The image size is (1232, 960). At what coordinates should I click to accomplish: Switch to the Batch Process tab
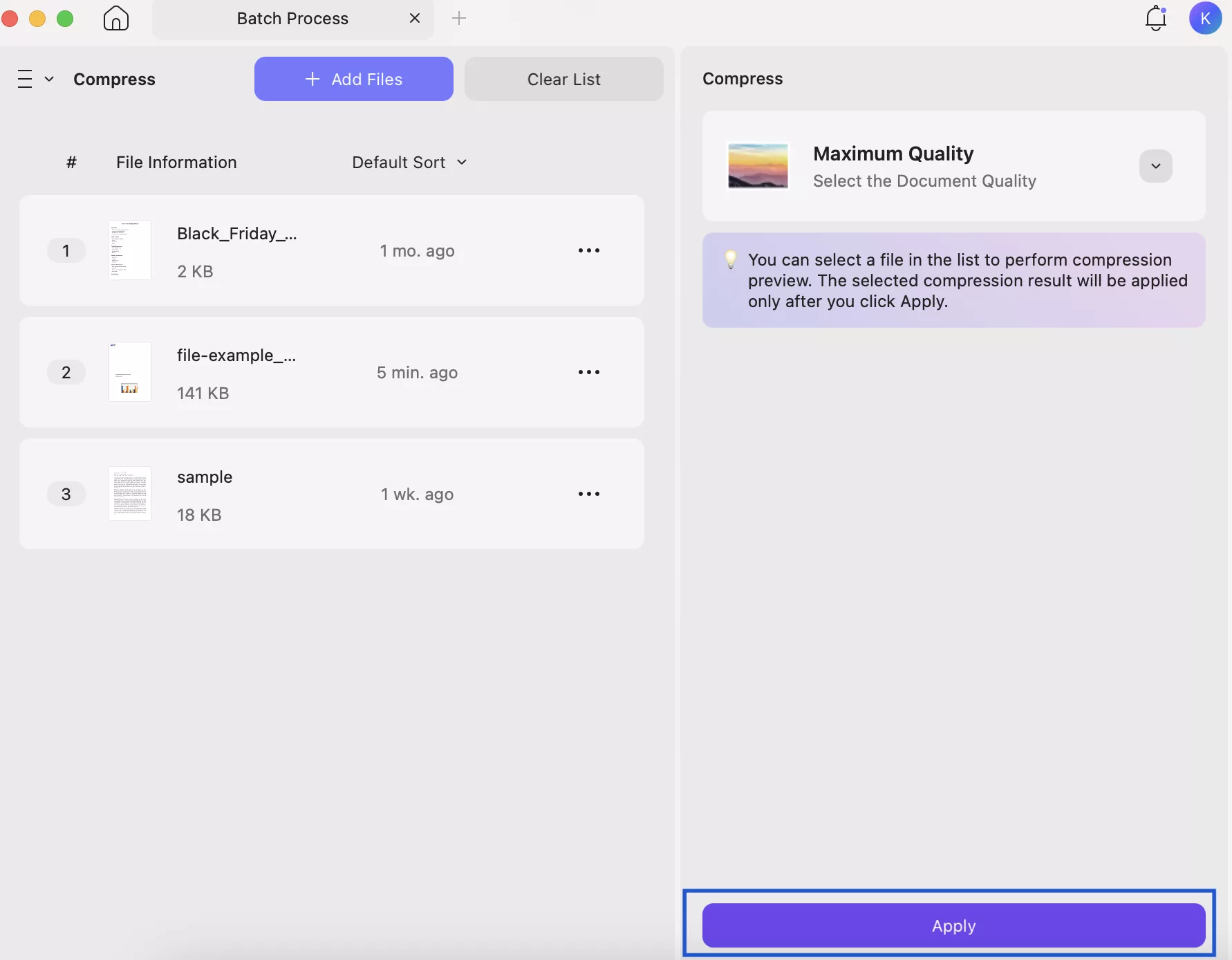[292, 19]
